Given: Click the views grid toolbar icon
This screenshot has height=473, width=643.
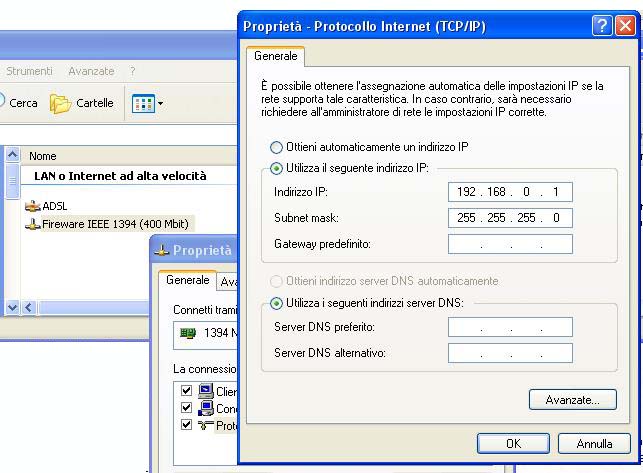Looking at the screenshot, I should 143,103.
